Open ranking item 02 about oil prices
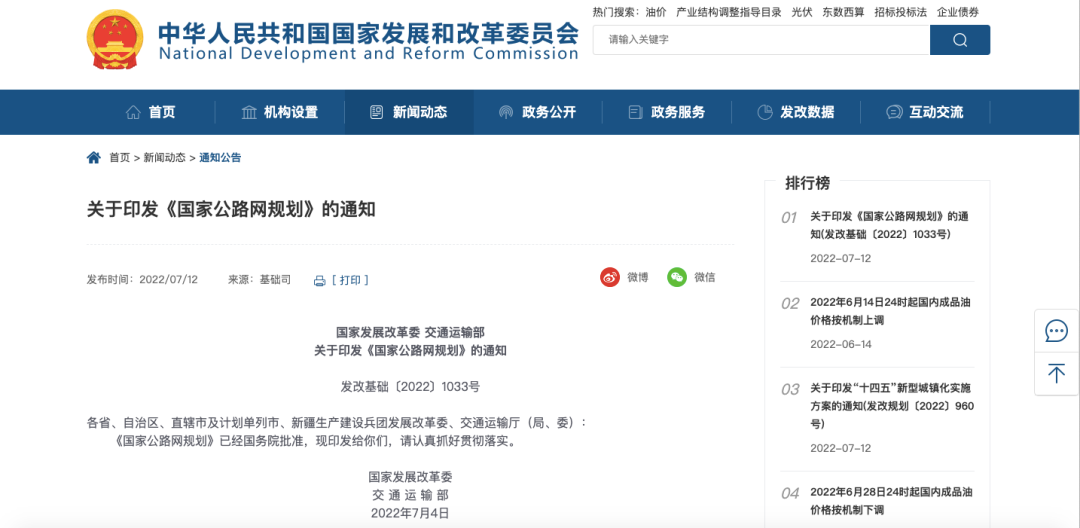 click(875, 311)
